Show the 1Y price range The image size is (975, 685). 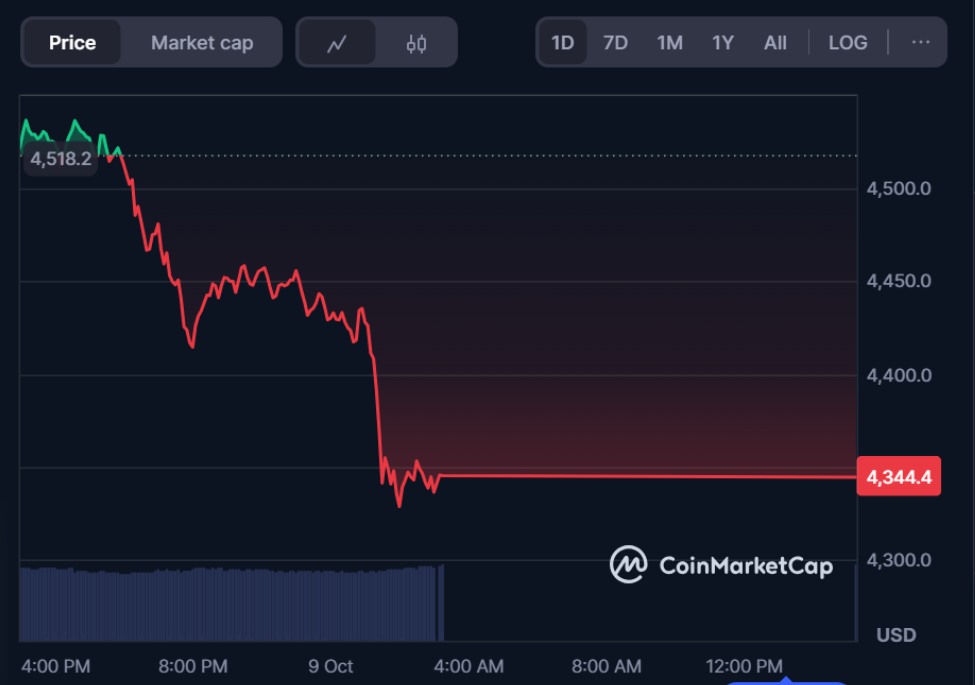722,43
